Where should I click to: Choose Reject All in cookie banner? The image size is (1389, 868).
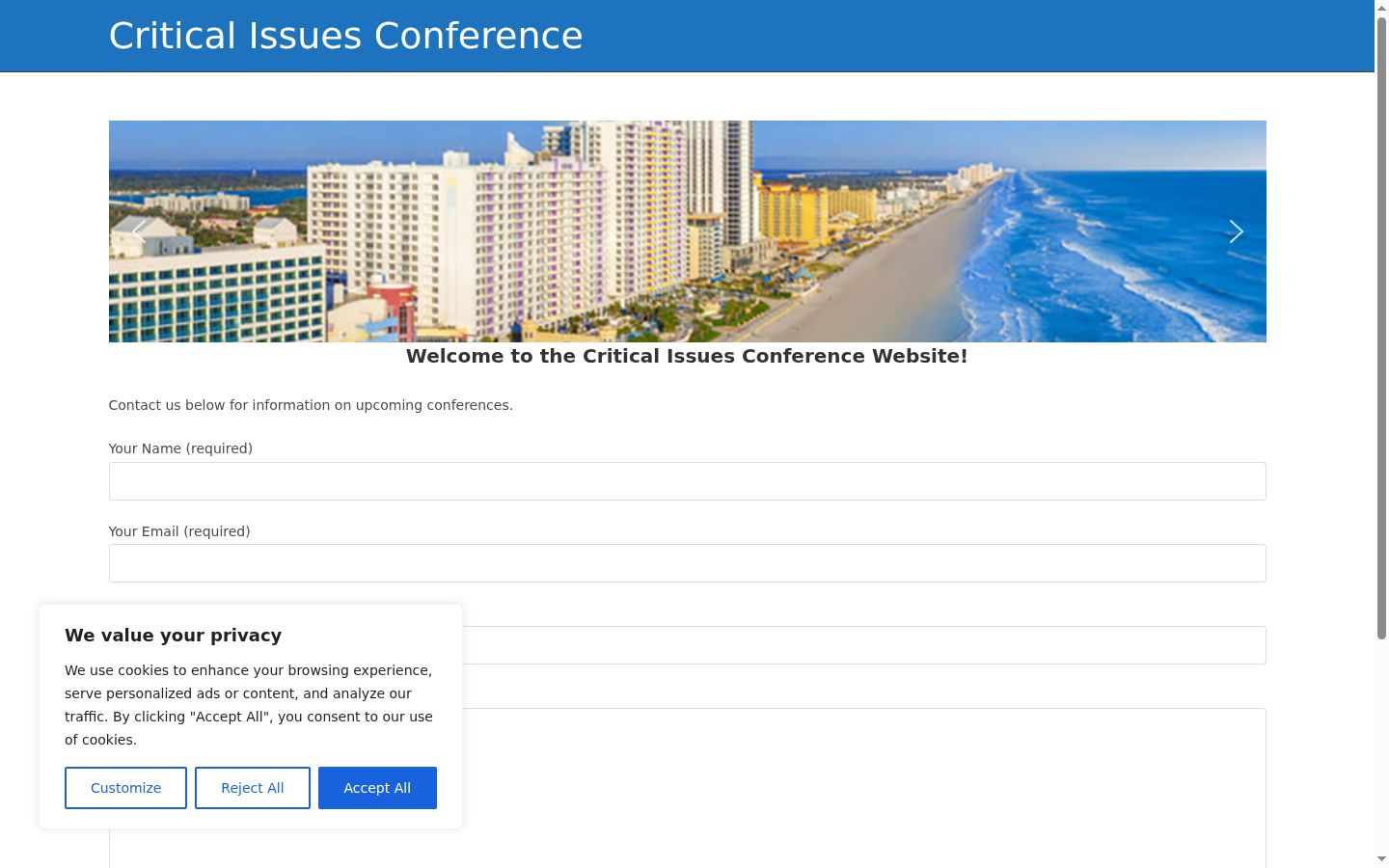coord(253,788)
